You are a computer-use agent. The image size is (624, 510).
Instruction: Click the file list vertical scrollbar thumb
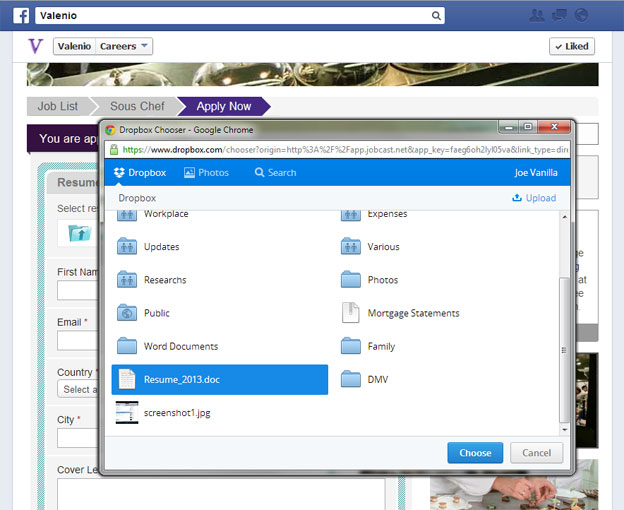pos(564,350)
